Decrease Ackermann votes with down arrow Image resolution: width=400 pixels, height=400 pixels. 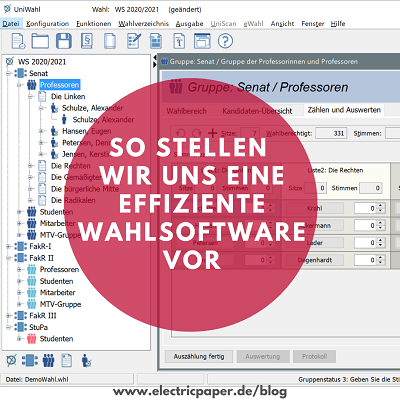pyautogui.click(x=381, y=228)
